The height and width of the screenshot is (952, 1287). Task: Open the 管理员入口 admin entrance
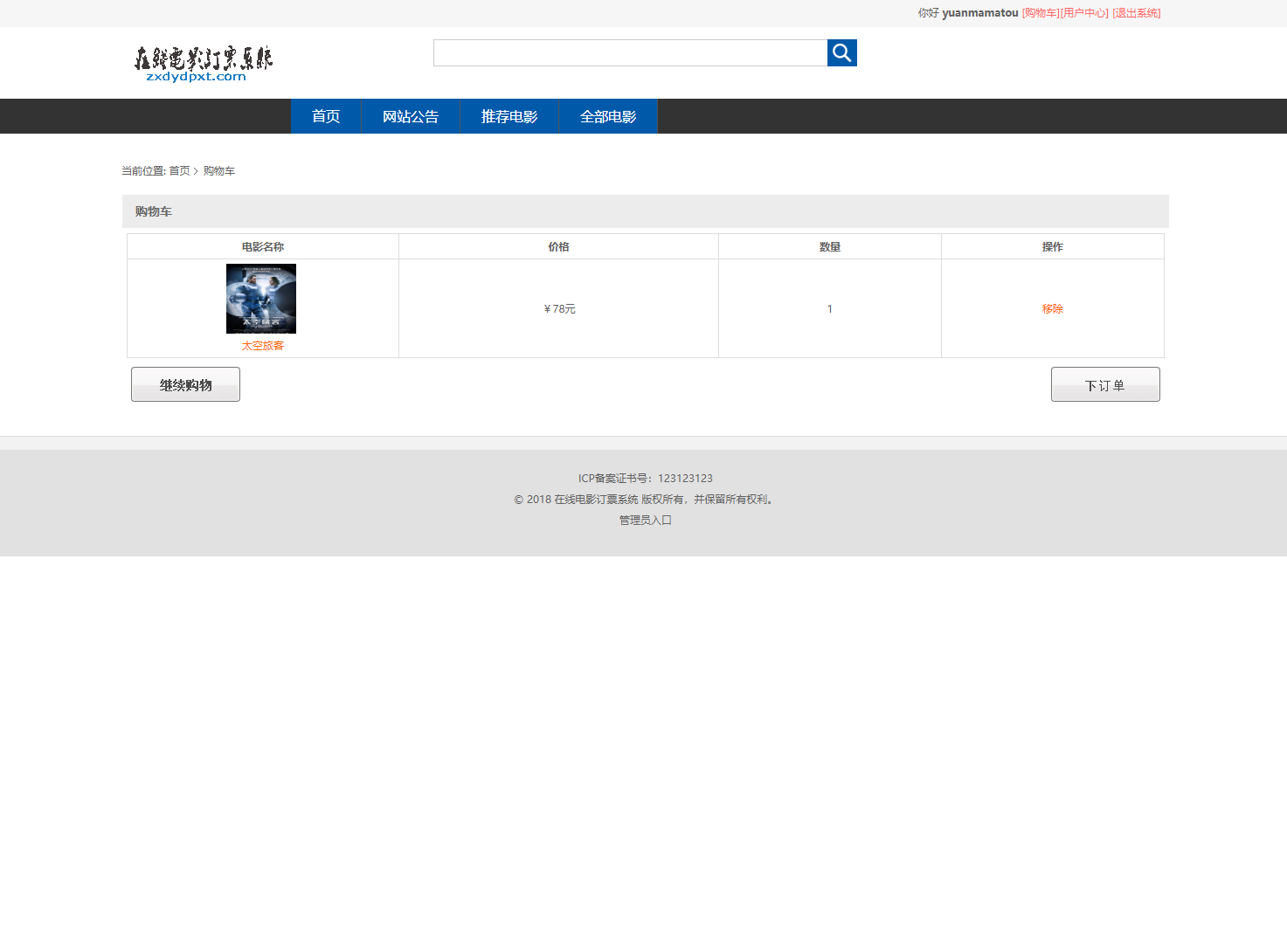(x=643, y=519)
